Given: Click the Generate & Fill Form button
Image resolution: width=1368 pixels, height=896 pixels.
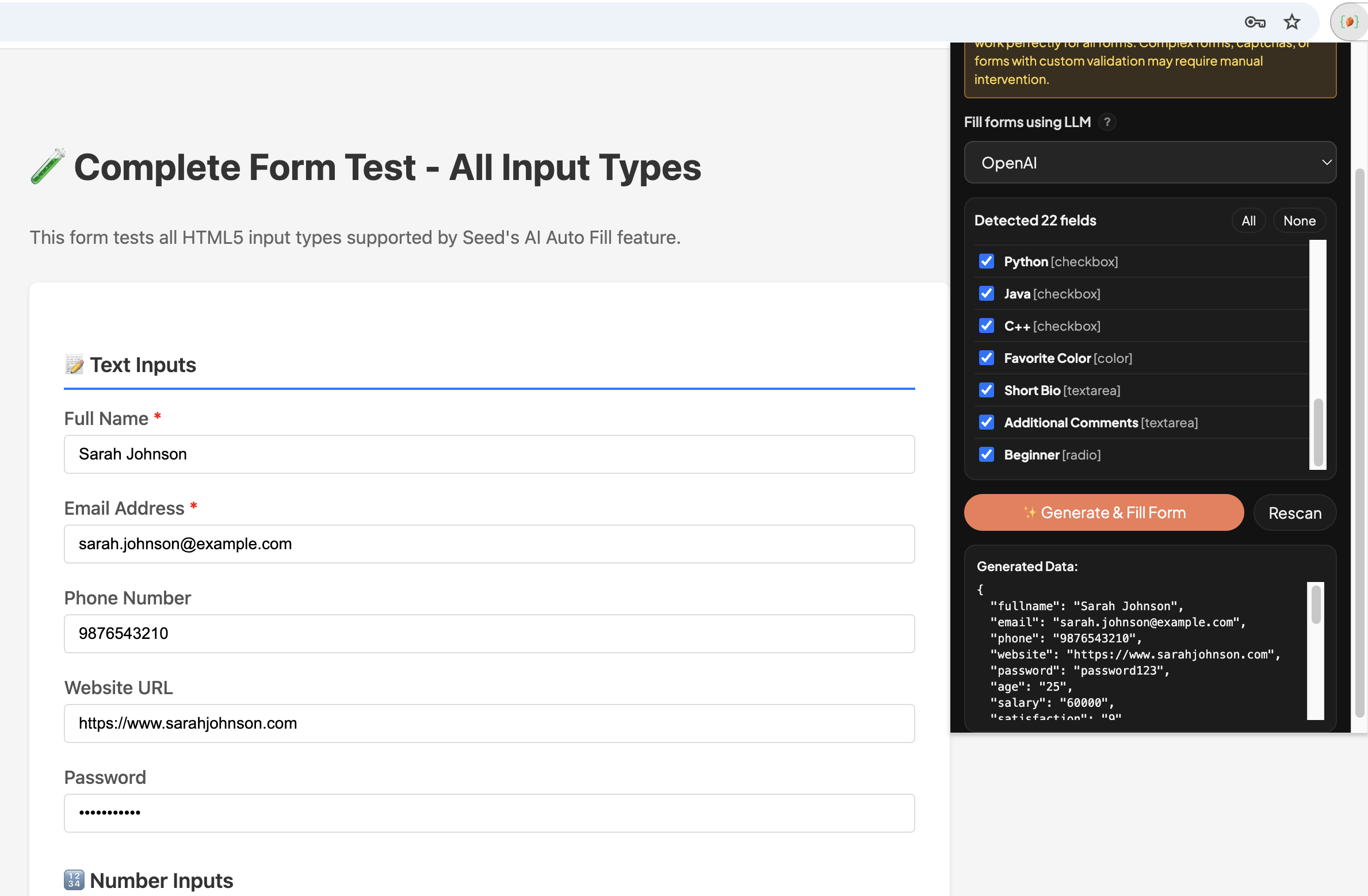Looking at the screenshot, I should (1103, 512).
